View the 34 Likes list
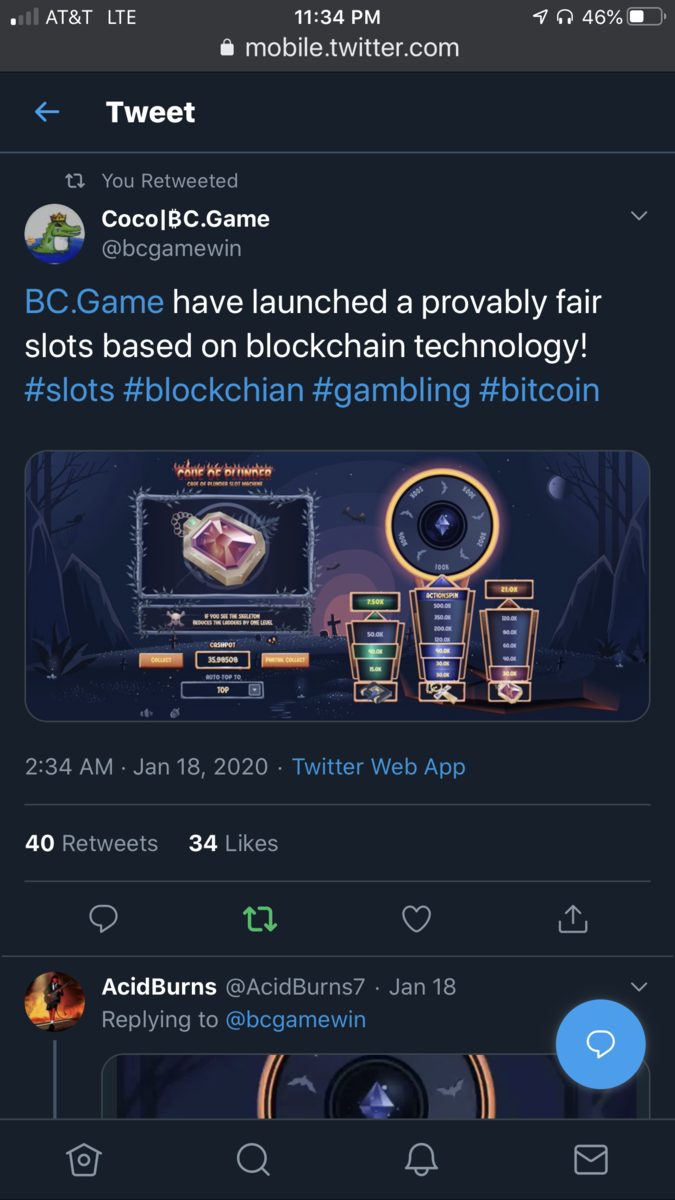This screenshot has height=1200, width=675. 233,843
